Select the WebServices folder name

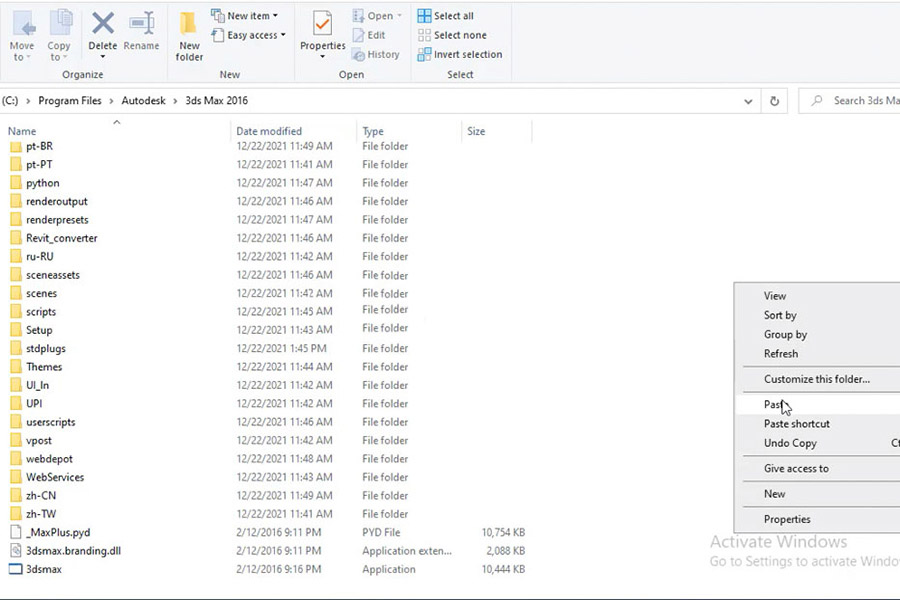pyautogui.click(x=55, y=477)
